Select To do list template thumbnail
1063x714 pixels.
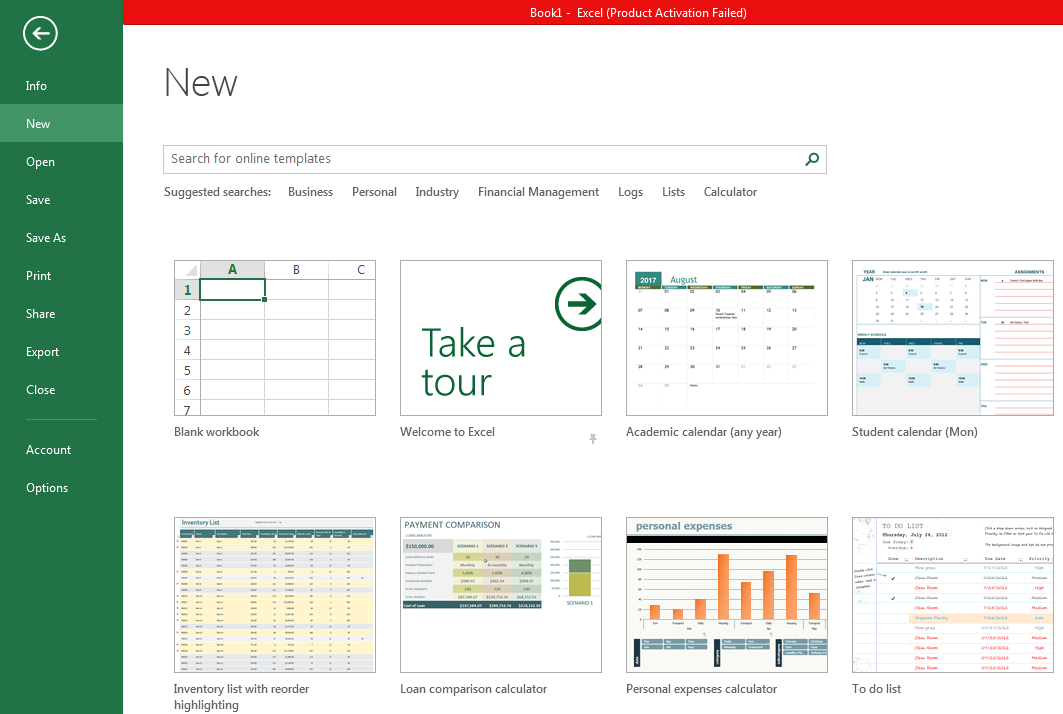(952, 595)
